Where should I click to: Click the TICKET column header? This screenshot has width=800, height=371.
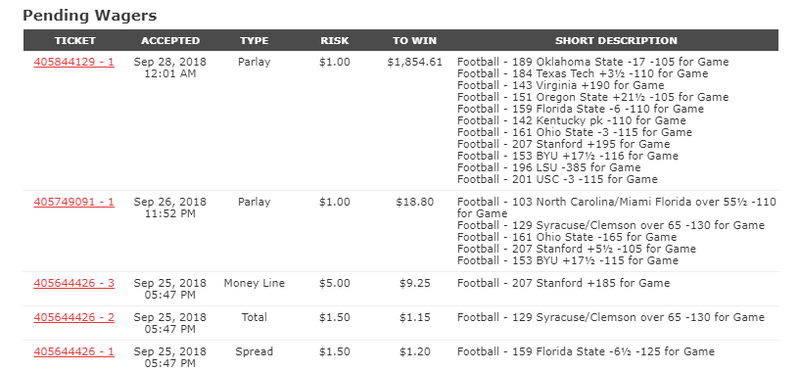point(75,41)
